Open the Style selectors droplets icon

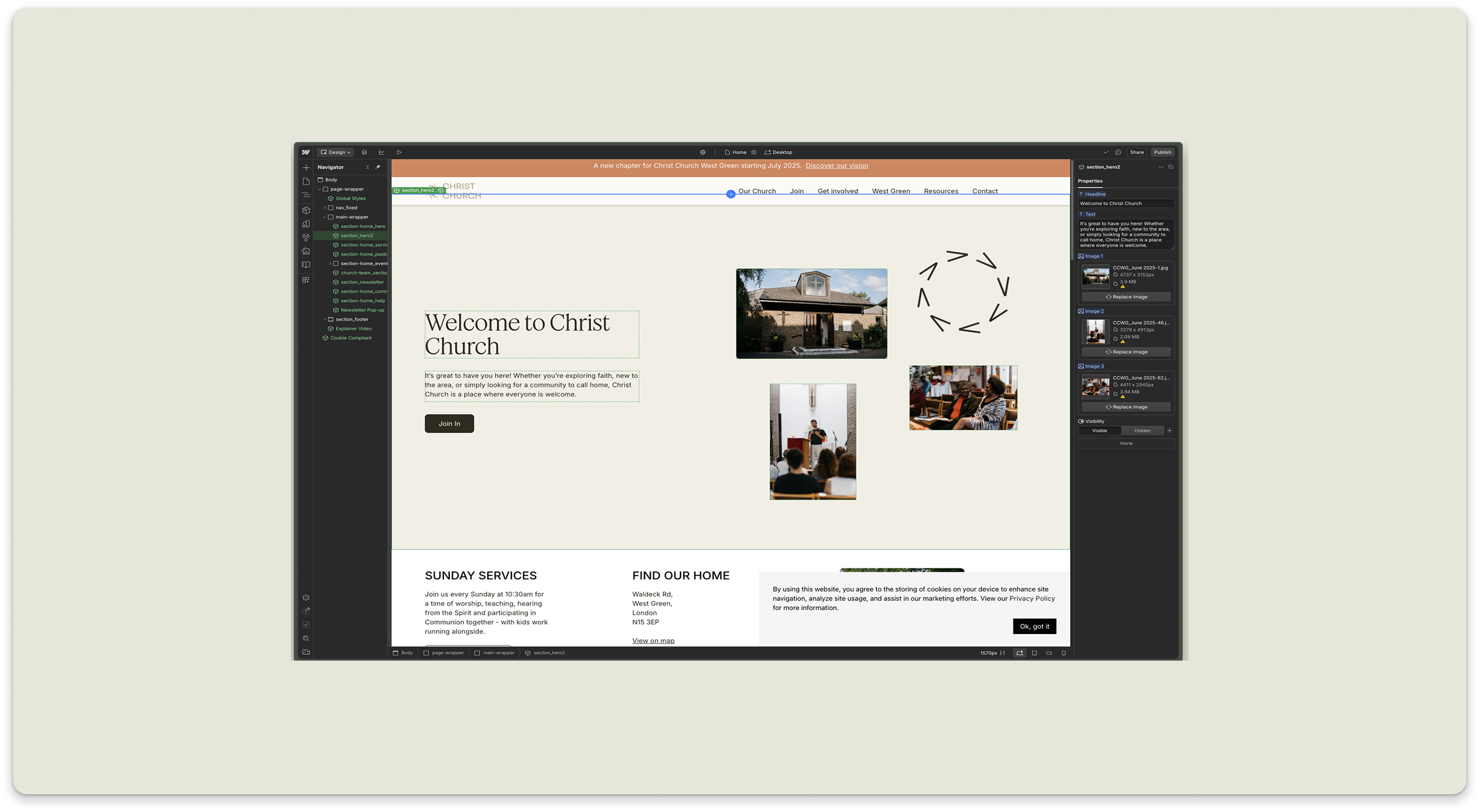pyautogui.click(x=306, y=238)
